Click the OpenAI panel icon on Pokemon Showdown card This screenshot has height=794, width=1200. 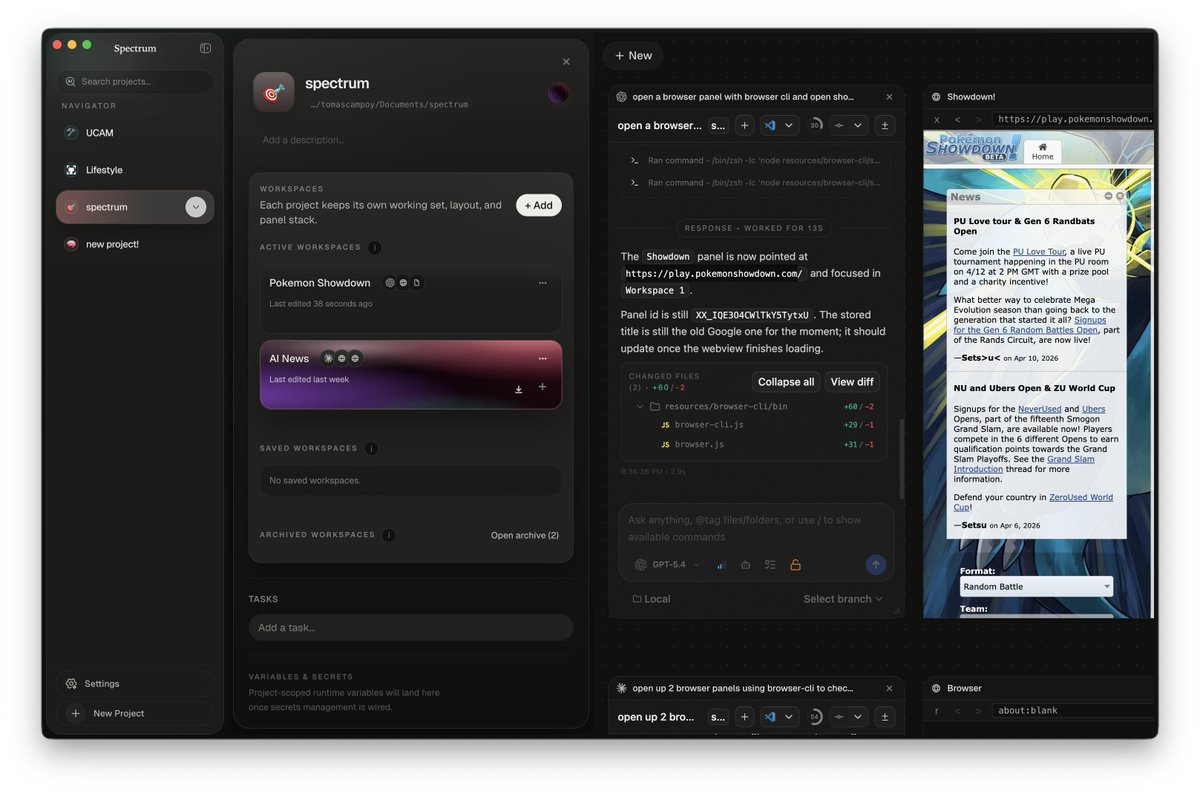click(390, 283)
